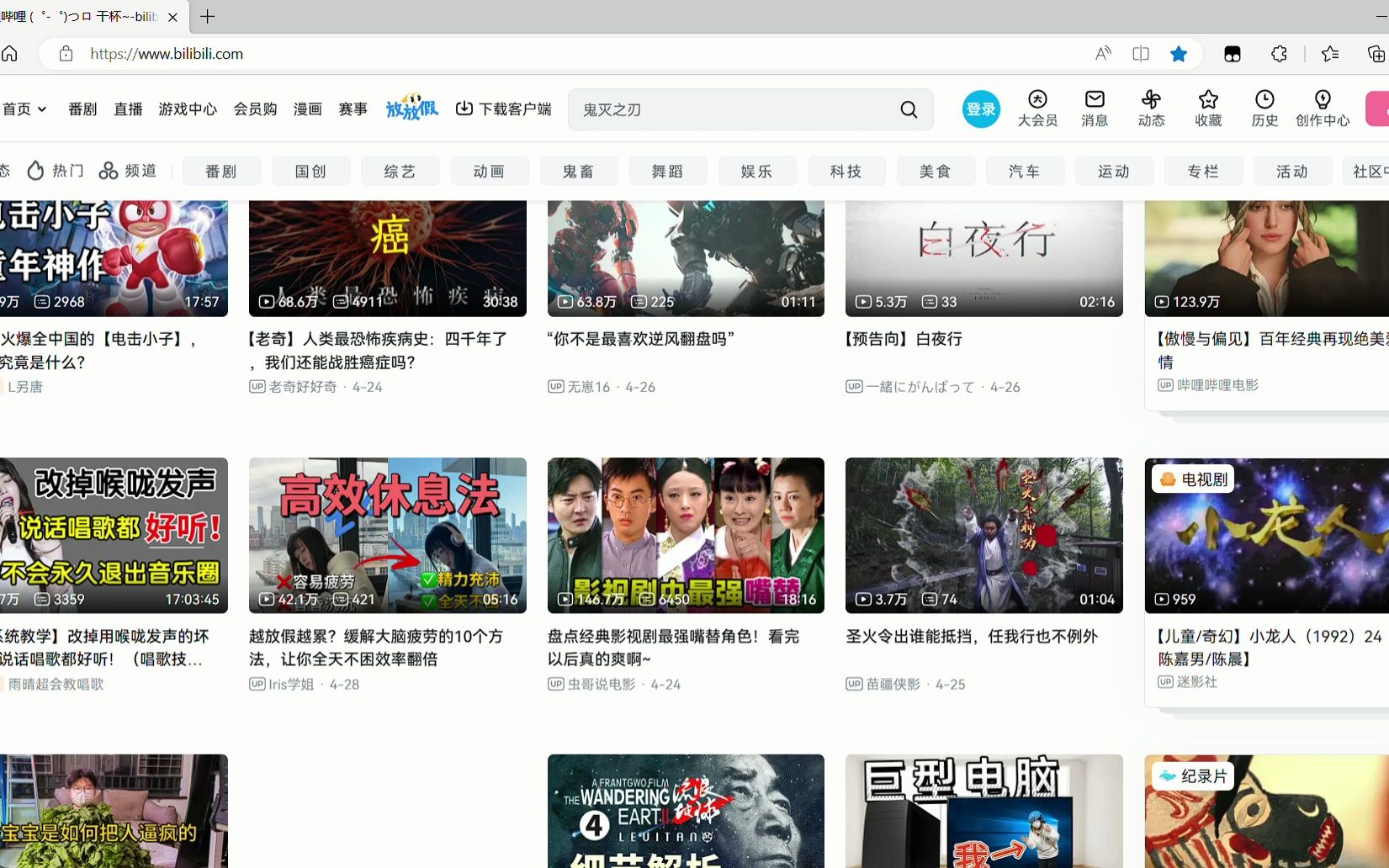Screen dimensions: 1389x868
Task: Open a new browser tab
Action: pos(208,16)
